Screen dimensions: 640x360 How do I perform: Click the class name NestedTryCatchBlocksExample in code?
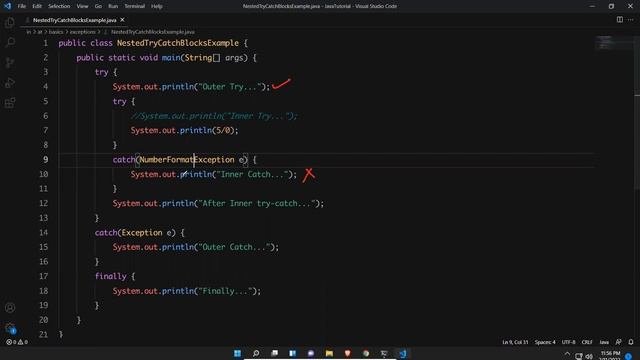click(178, 43)
